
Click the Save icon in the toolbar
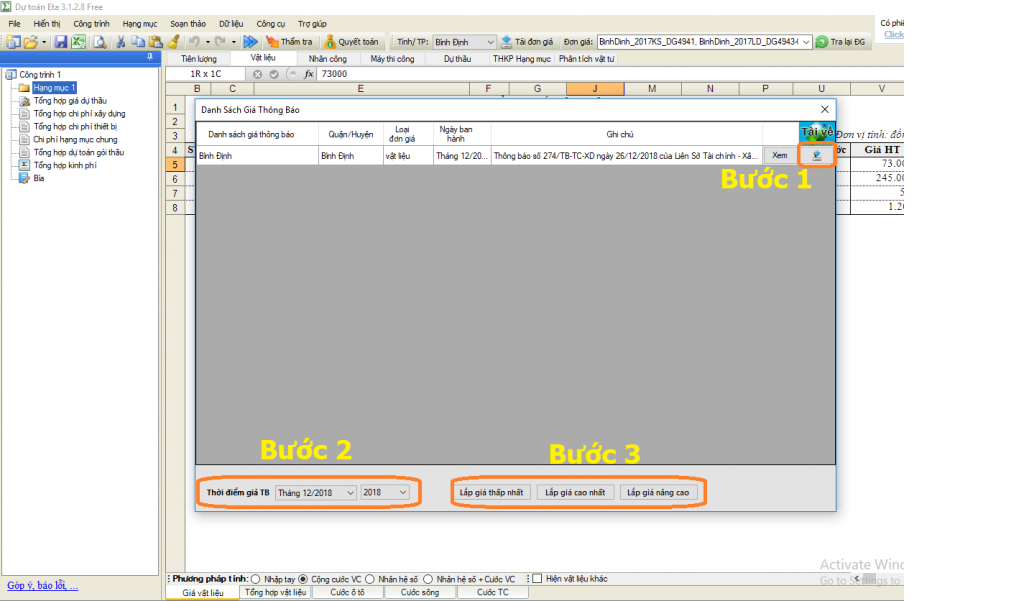tap(61, 42)
